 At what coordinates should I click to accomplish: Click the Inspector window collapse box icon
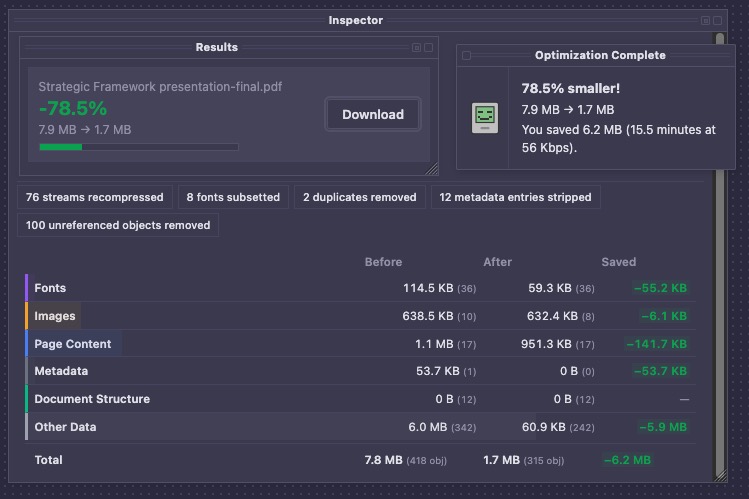coord(717,21)
